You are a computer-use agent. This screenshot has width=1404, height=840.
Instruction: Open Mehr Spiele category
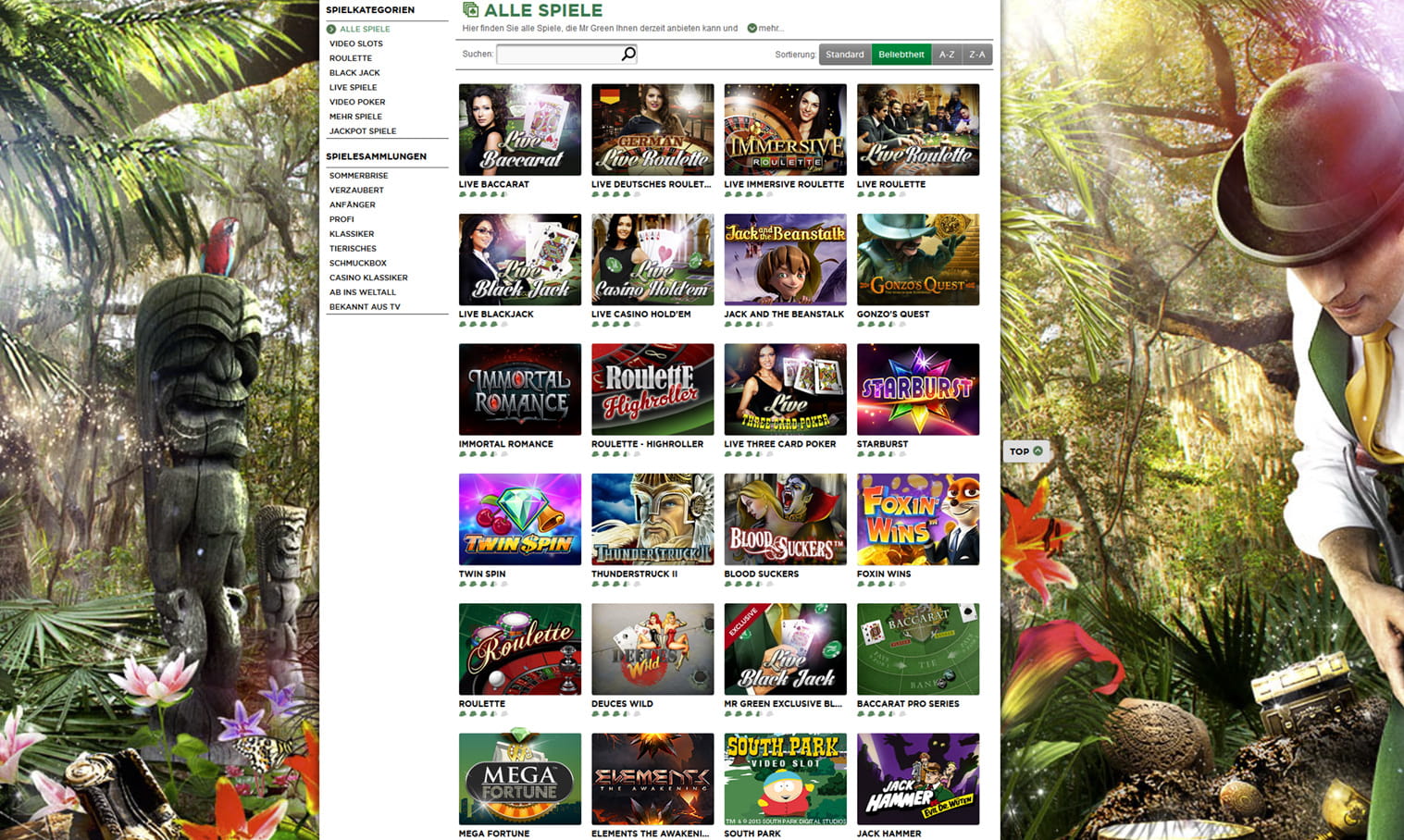pos(355,117)
